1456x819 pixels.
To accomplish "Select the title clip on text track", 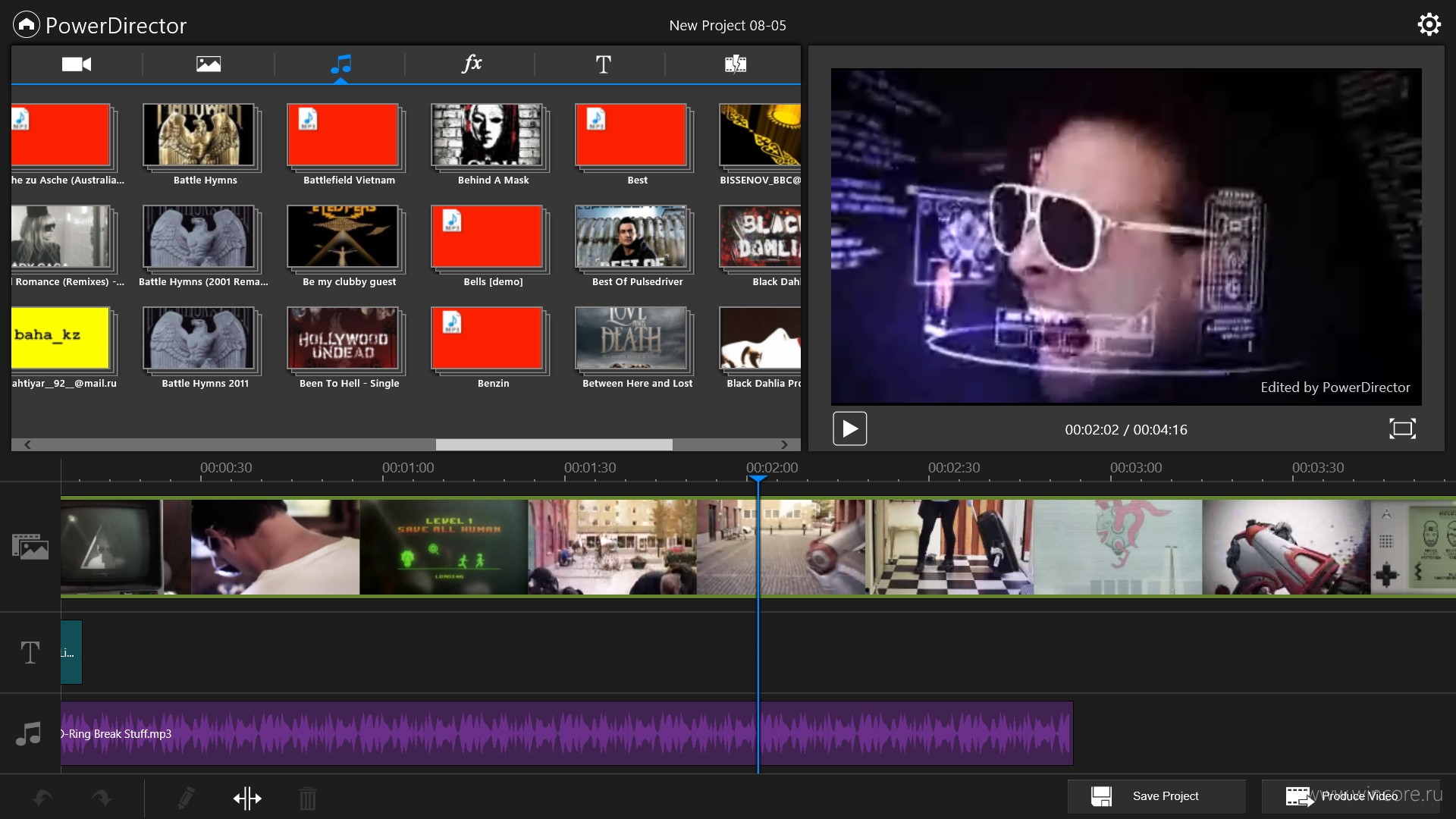I will coord(71,652).
